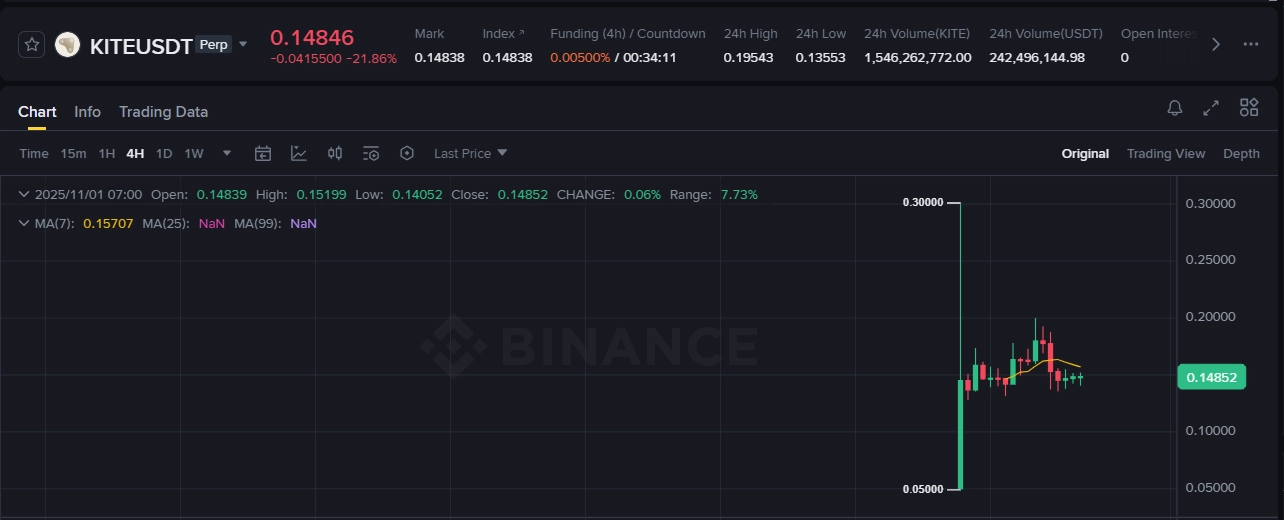
Task: Switch to the Trading Data tab
Action: pyautogui.click(x=163, y=112)
